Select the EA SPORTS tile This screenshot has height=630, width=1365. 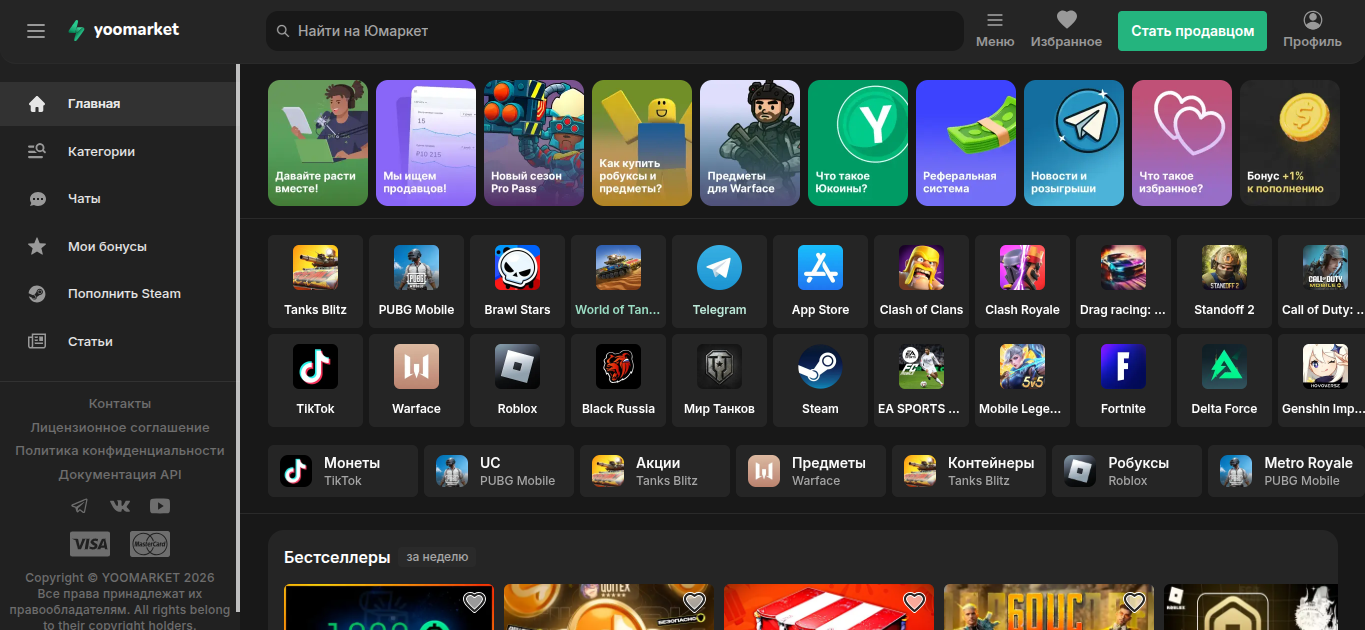point(921,380)
